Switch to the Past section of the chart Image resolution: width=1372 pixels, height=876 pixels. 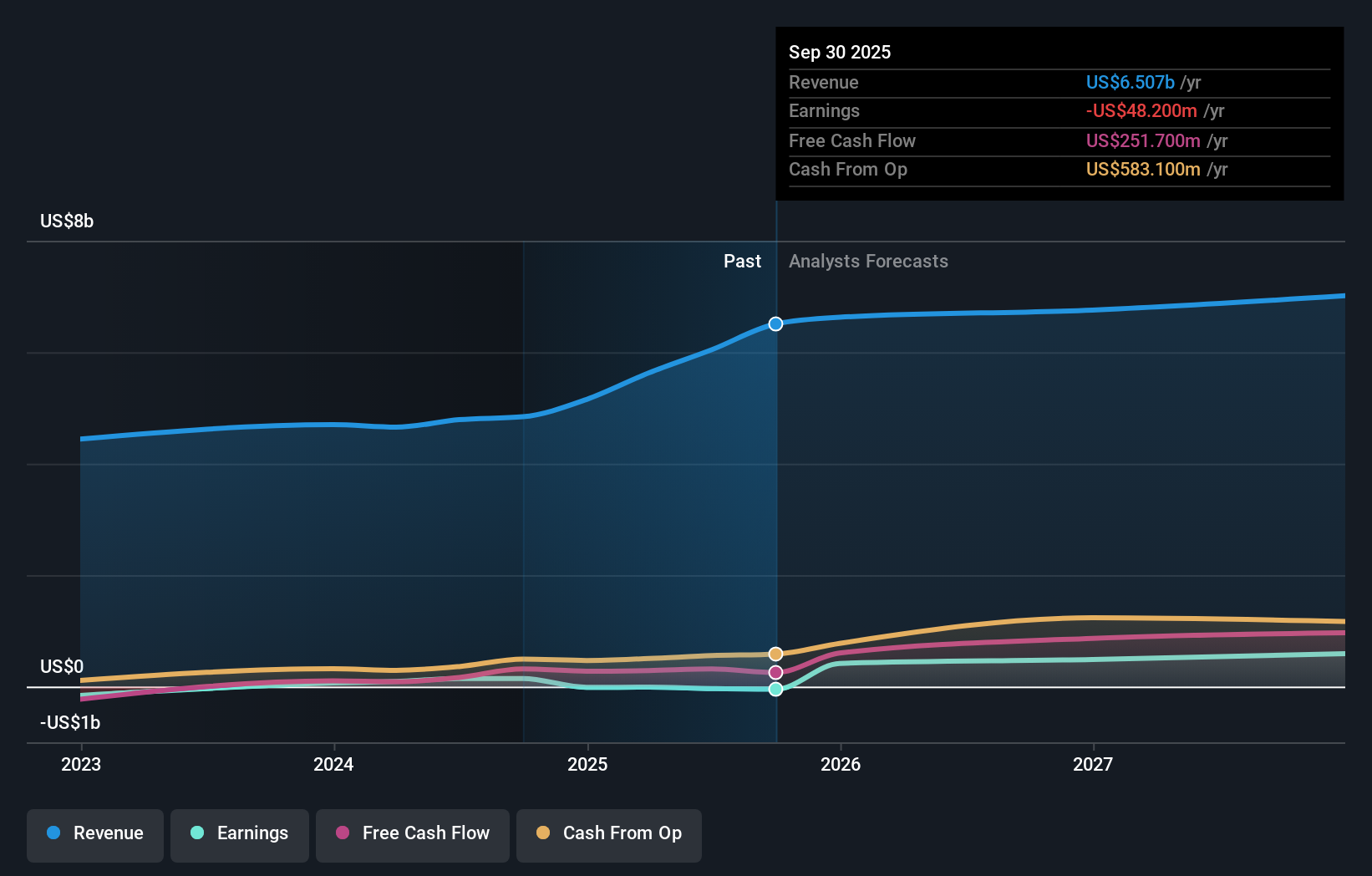[x=742, y=261]
